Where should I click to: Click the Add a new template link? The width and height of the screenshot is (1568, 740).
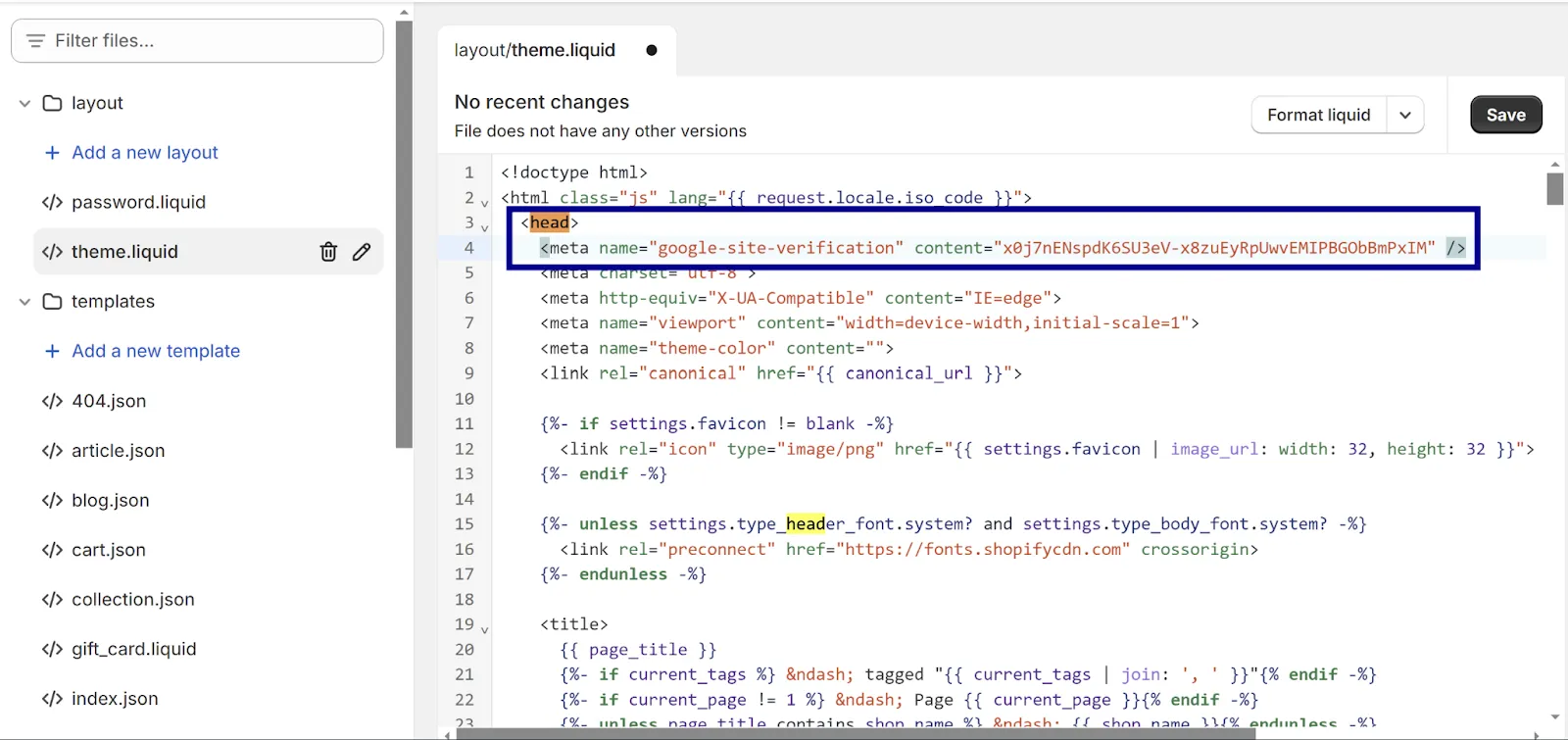(x=156, y=351)
